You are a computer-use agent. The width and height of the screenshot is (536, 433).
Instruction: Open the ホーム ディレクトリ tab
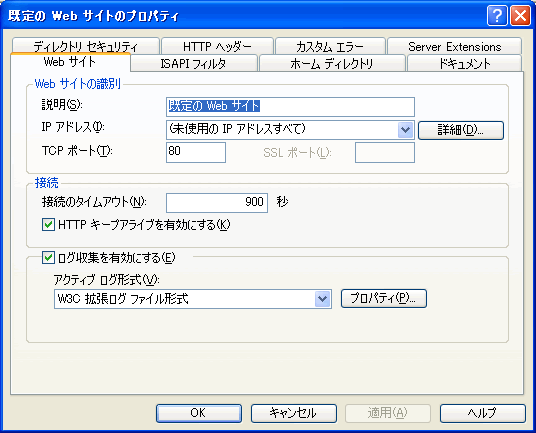pyautogui.click(x=332, y=63)
